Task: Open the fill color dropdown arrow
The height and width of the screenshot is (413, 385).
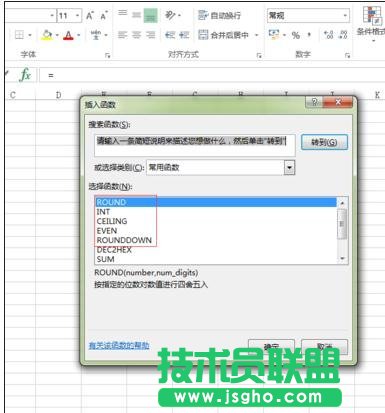Action: coord(57,35)
